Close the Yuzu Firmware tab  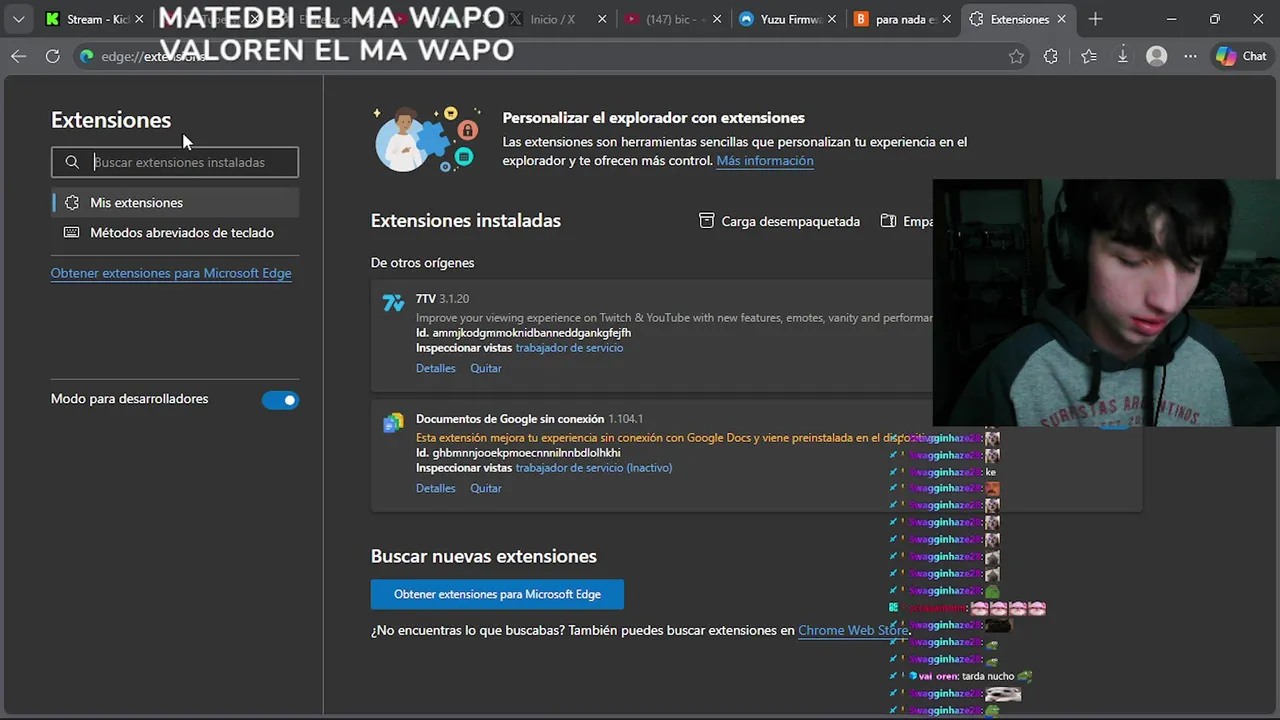[x=833, y=19]
